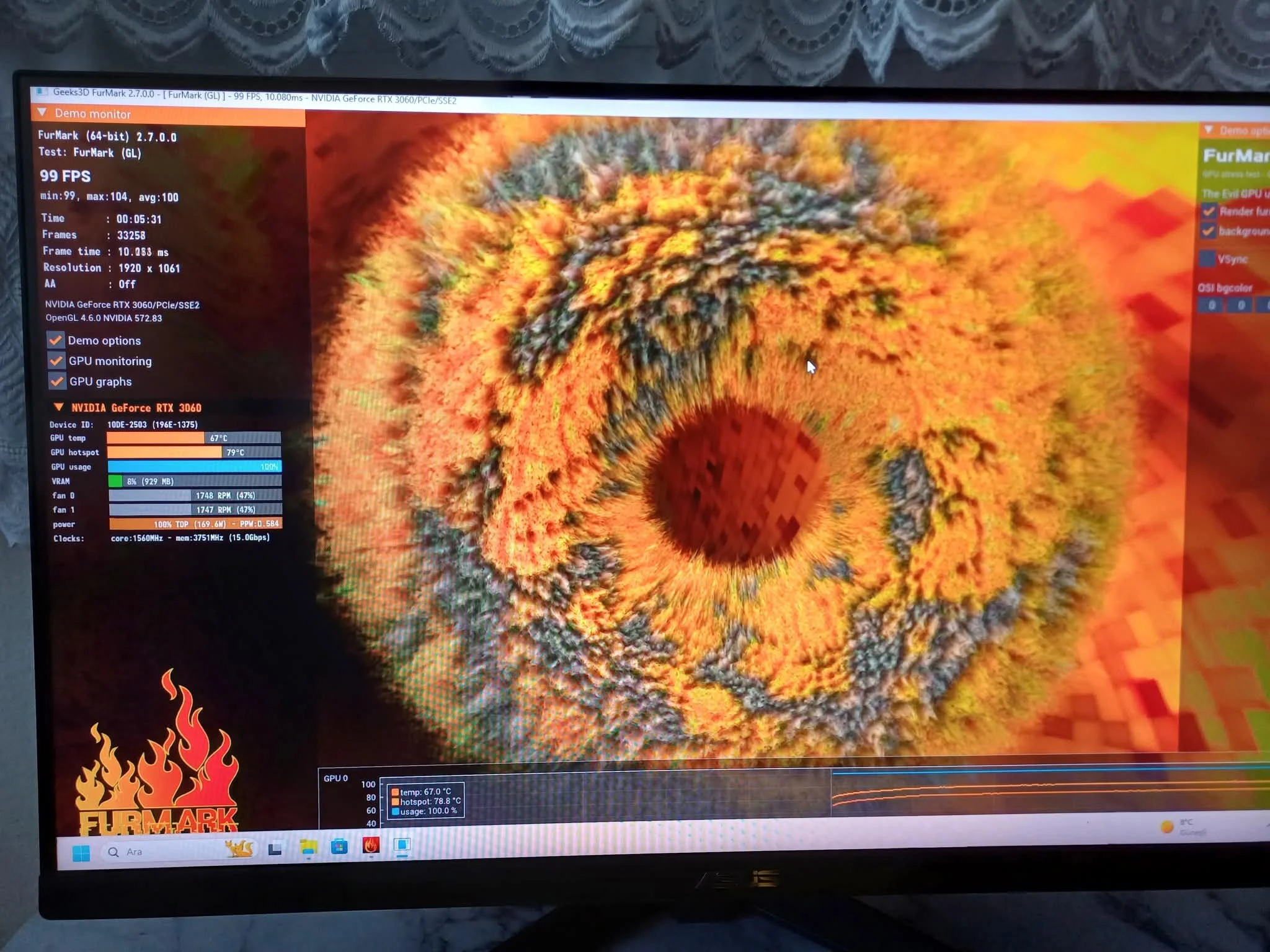This screenshot has width=1270, height=952.
Task: Collapse the Demo monitor panel
Action: (42, 113)
